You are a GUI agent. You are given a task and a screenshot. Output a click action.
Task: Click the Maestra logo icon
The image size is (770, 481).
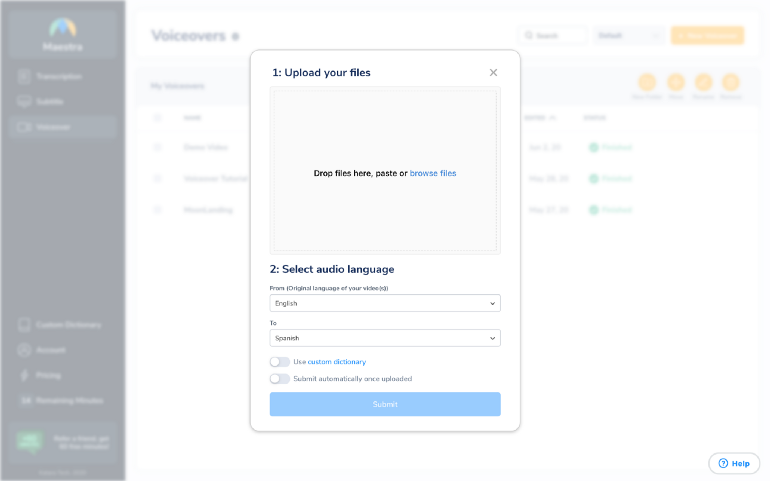click(x=62, y=28)
